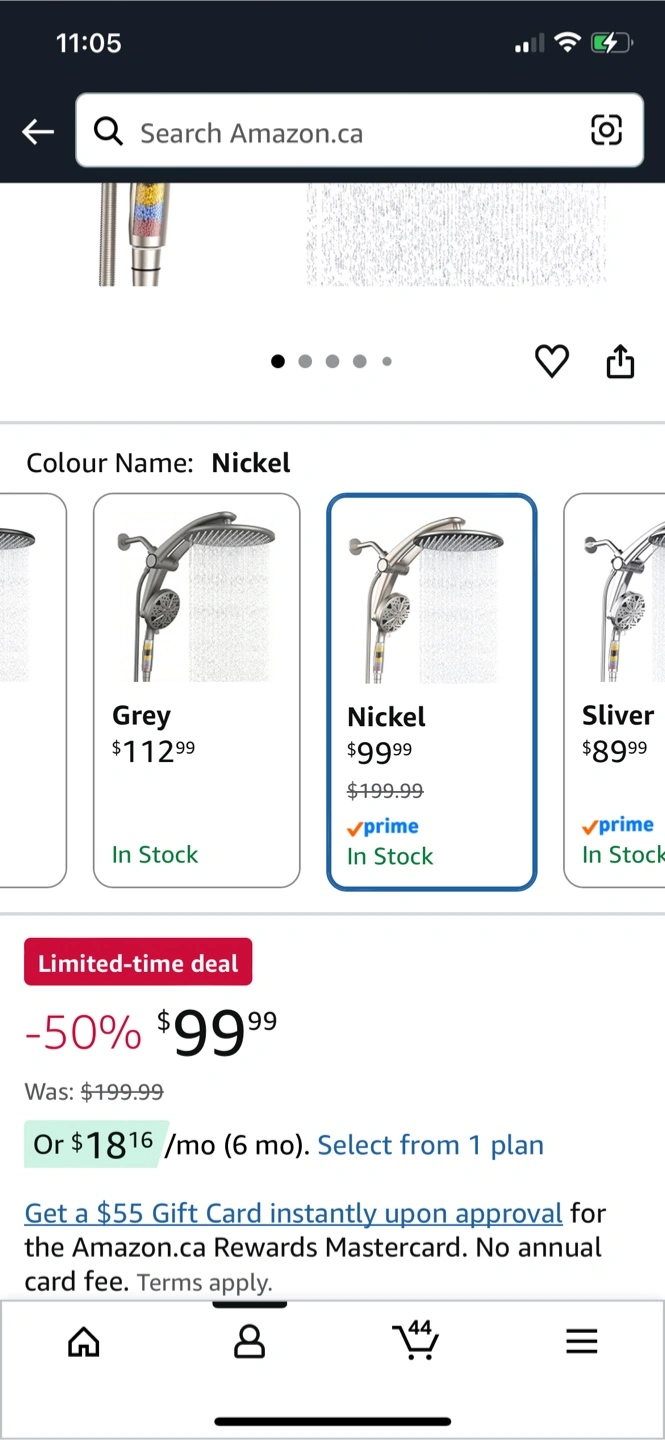Tap the magnifying glass search icon
Screen dimensions: 665x1440
coord(108,131)
